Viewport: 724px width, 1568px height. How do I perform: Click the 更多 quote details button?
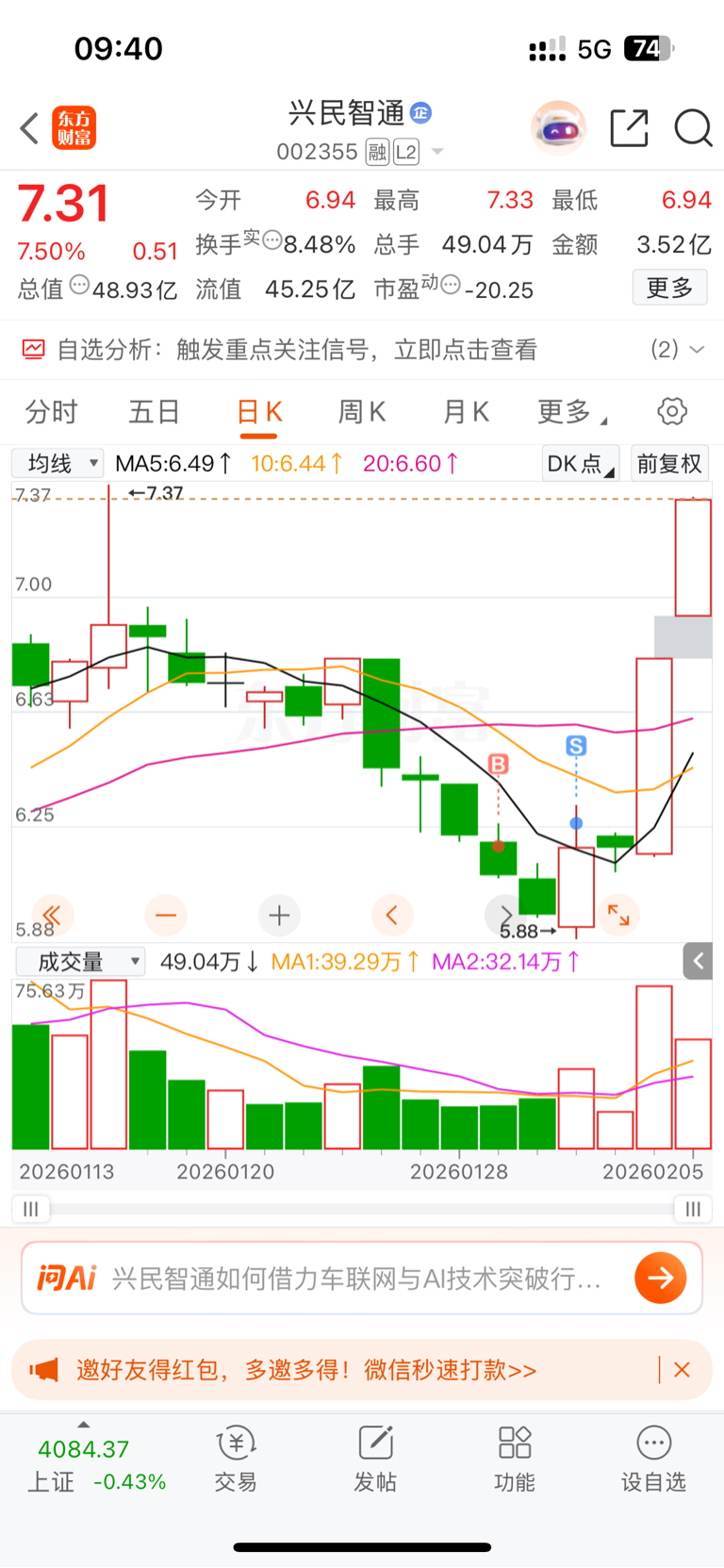tap(669, 288)
